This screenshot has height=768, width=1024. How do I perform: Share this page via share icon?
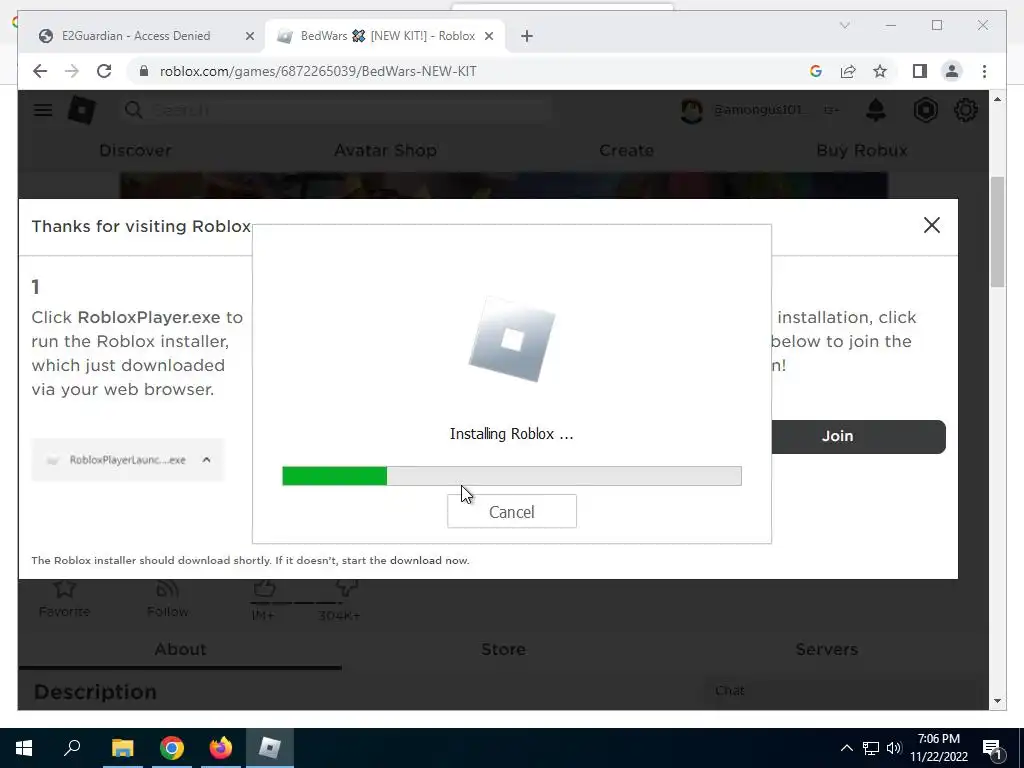[x=848, y=71]
